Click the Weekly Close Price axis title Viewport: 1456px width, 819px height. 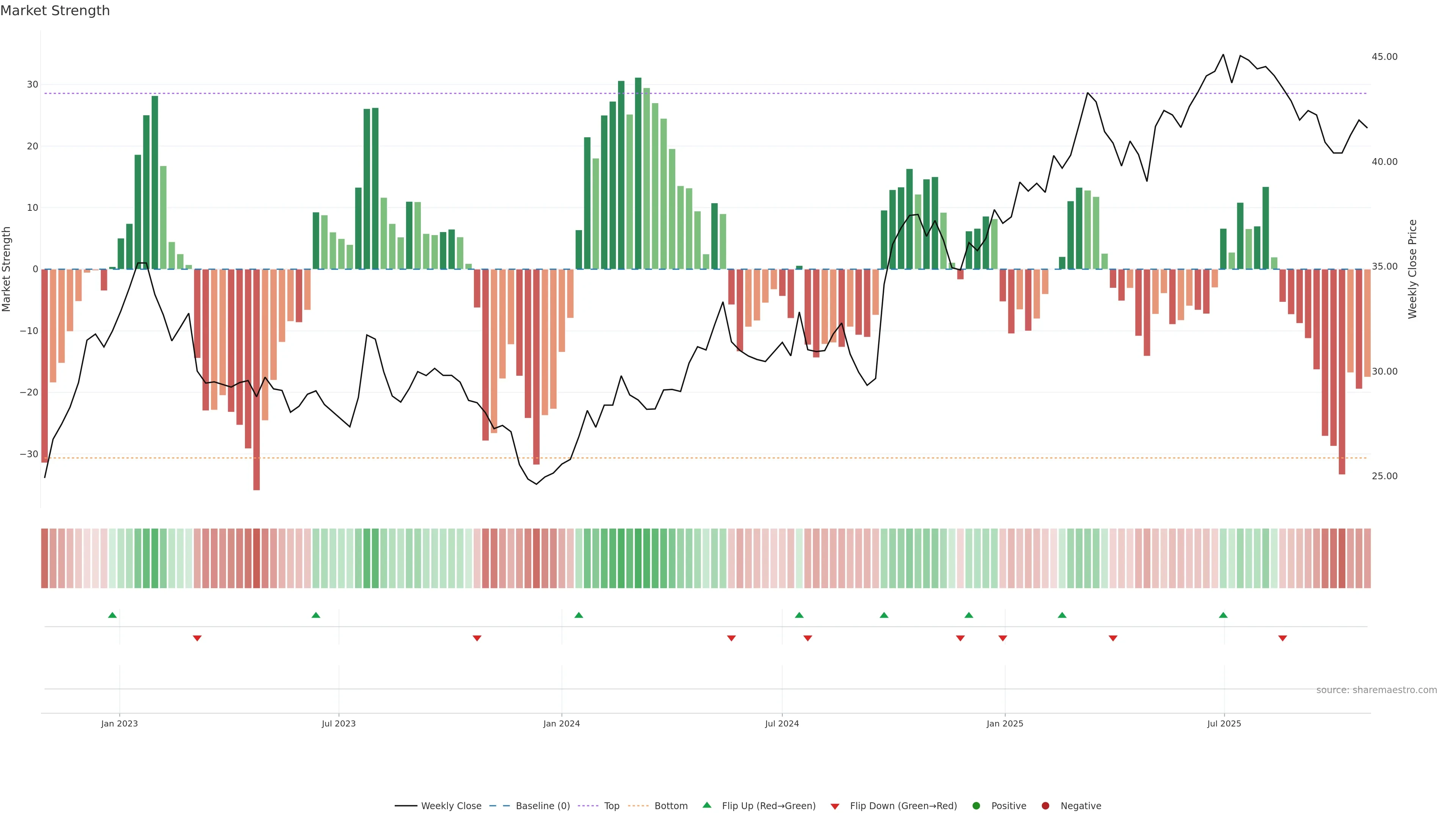(x=1412, y=269)
